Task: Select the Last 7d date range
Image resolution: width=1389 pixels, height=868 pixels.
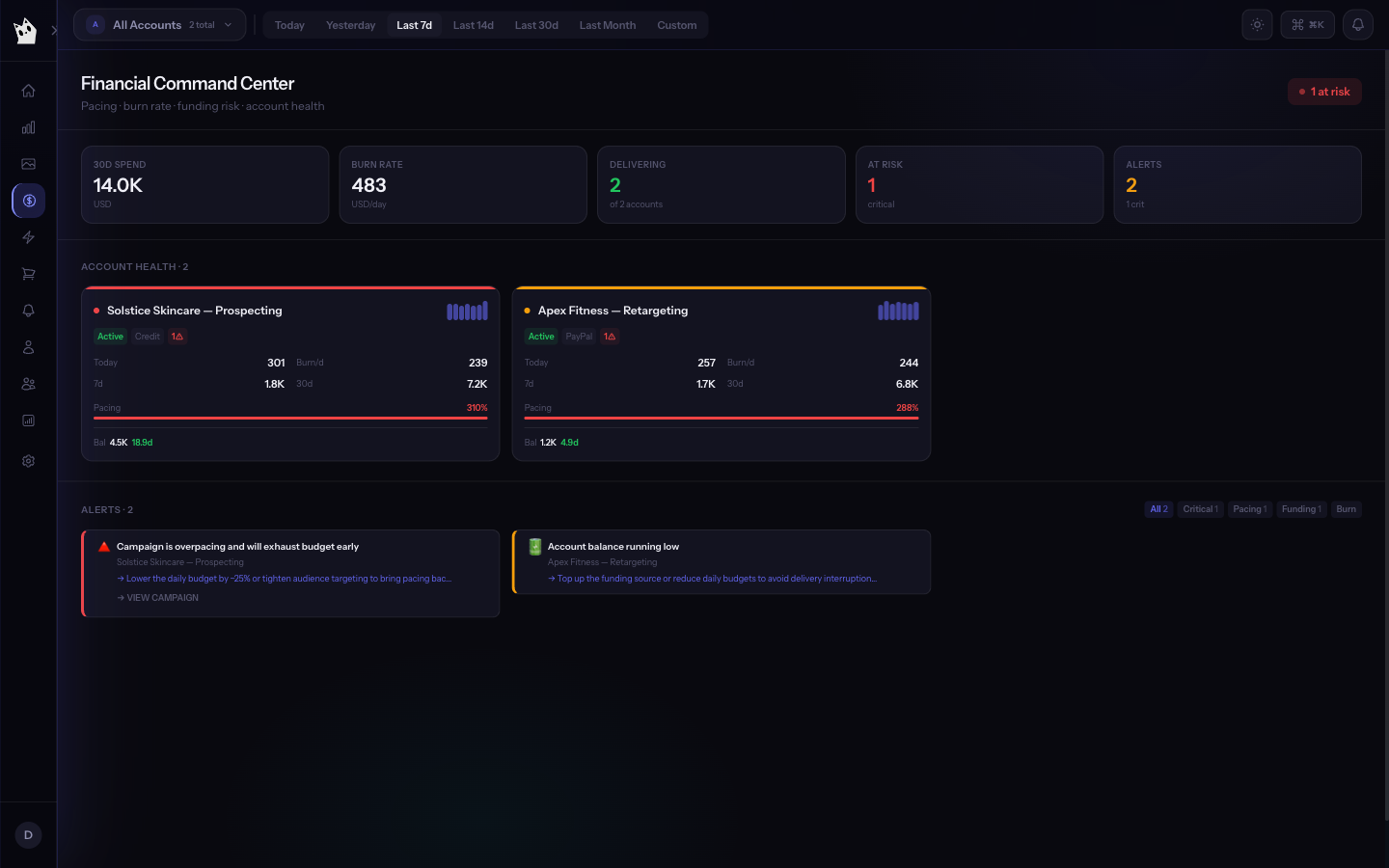Action: pyautogui.click(x=414, y=25)
